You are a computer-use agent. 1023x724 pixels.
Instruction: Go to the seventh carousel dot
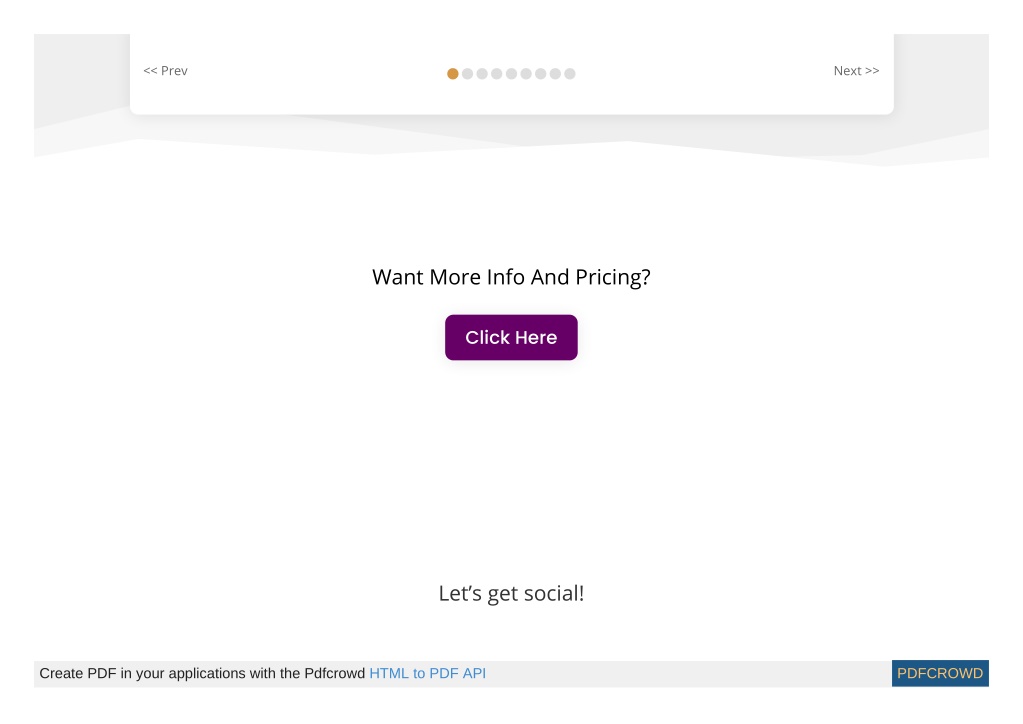point(541,74)
